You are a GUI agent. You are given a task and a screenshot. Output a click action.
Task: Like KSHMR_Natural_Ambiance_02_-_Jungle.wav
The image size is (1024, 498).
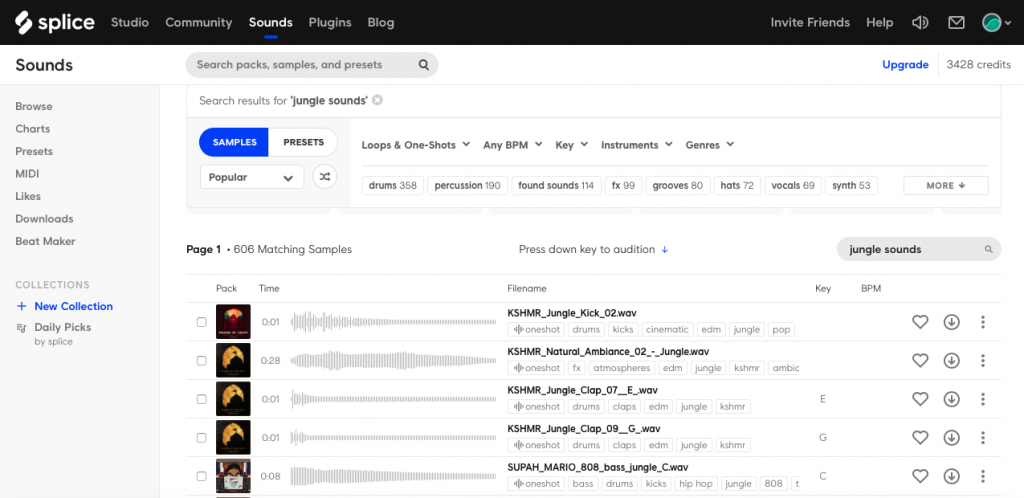(x=920, y=360)
